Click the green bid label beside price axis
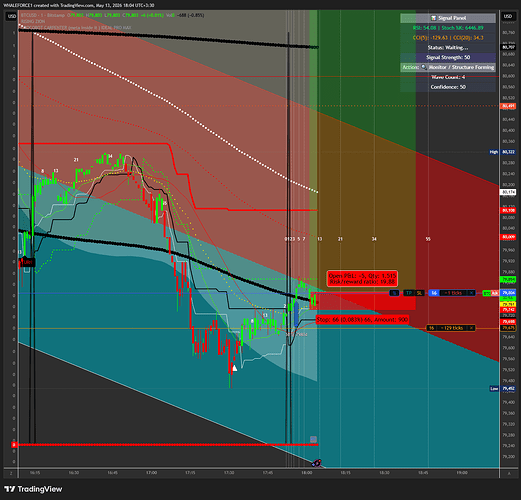 487,293
